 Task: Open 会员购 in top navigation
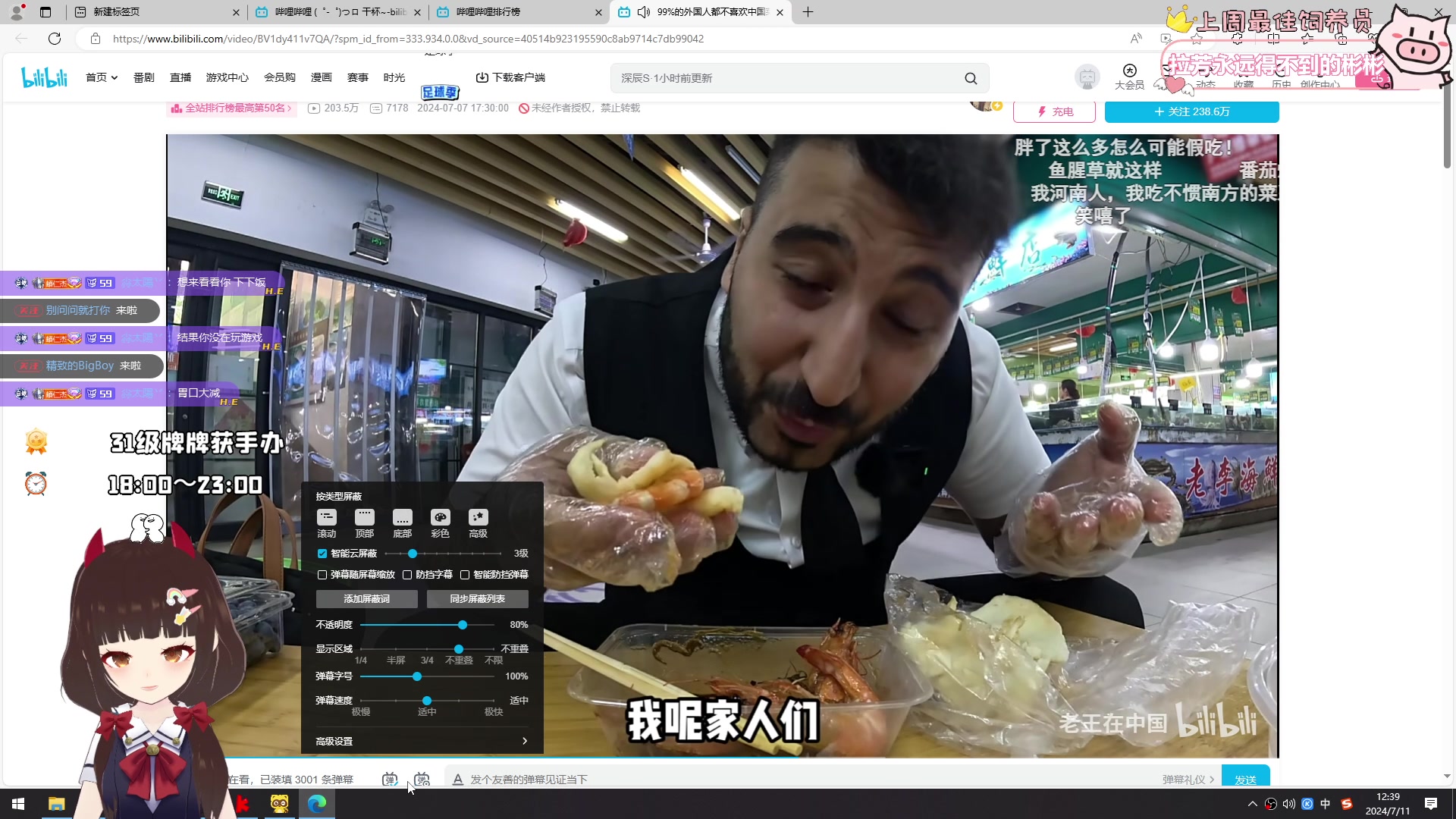[280, 77]
